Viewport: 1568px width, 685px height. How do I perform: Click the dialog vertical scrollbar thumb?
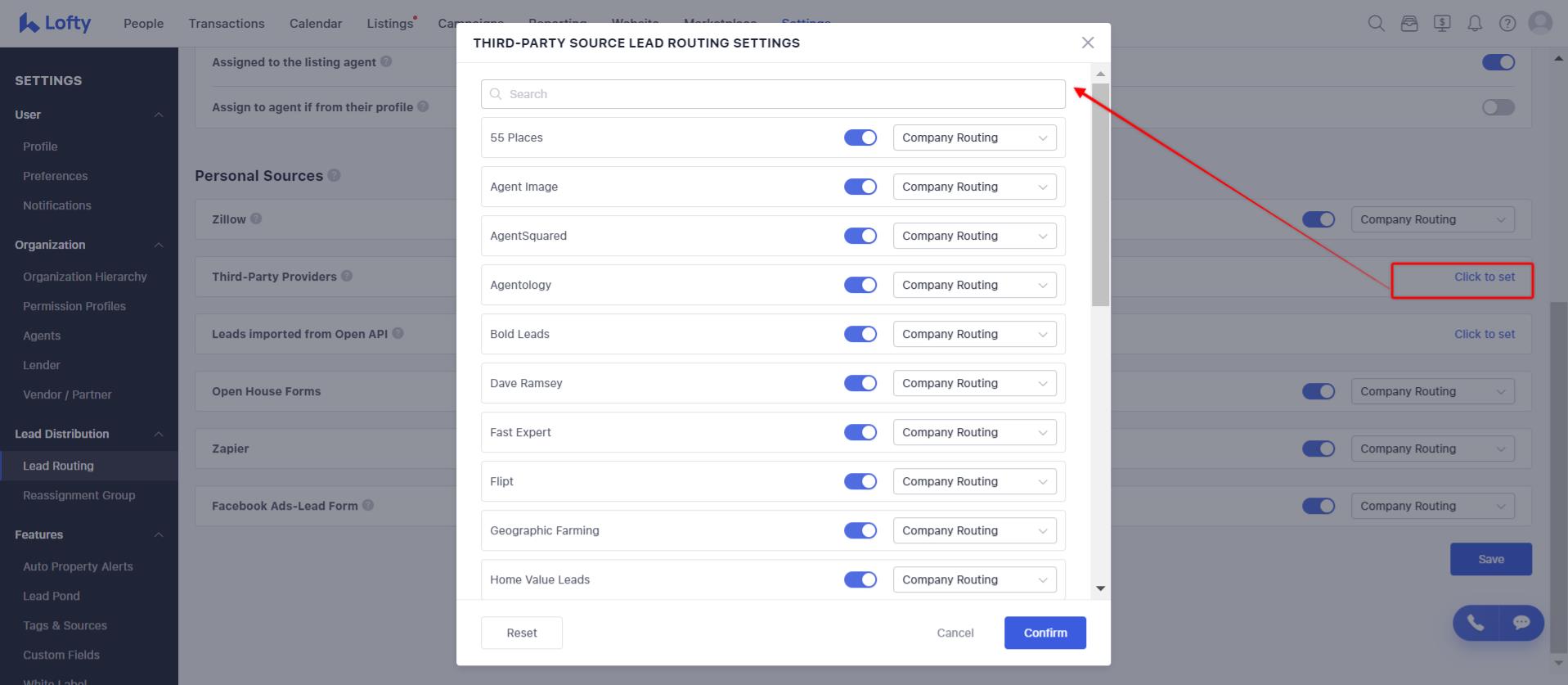pyautogui.click(x=1100, y=195)
